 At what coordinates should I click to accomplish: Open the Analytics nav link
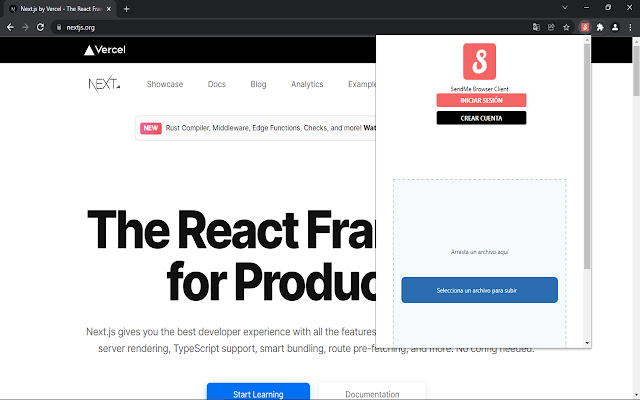click(x=307, y=84)
